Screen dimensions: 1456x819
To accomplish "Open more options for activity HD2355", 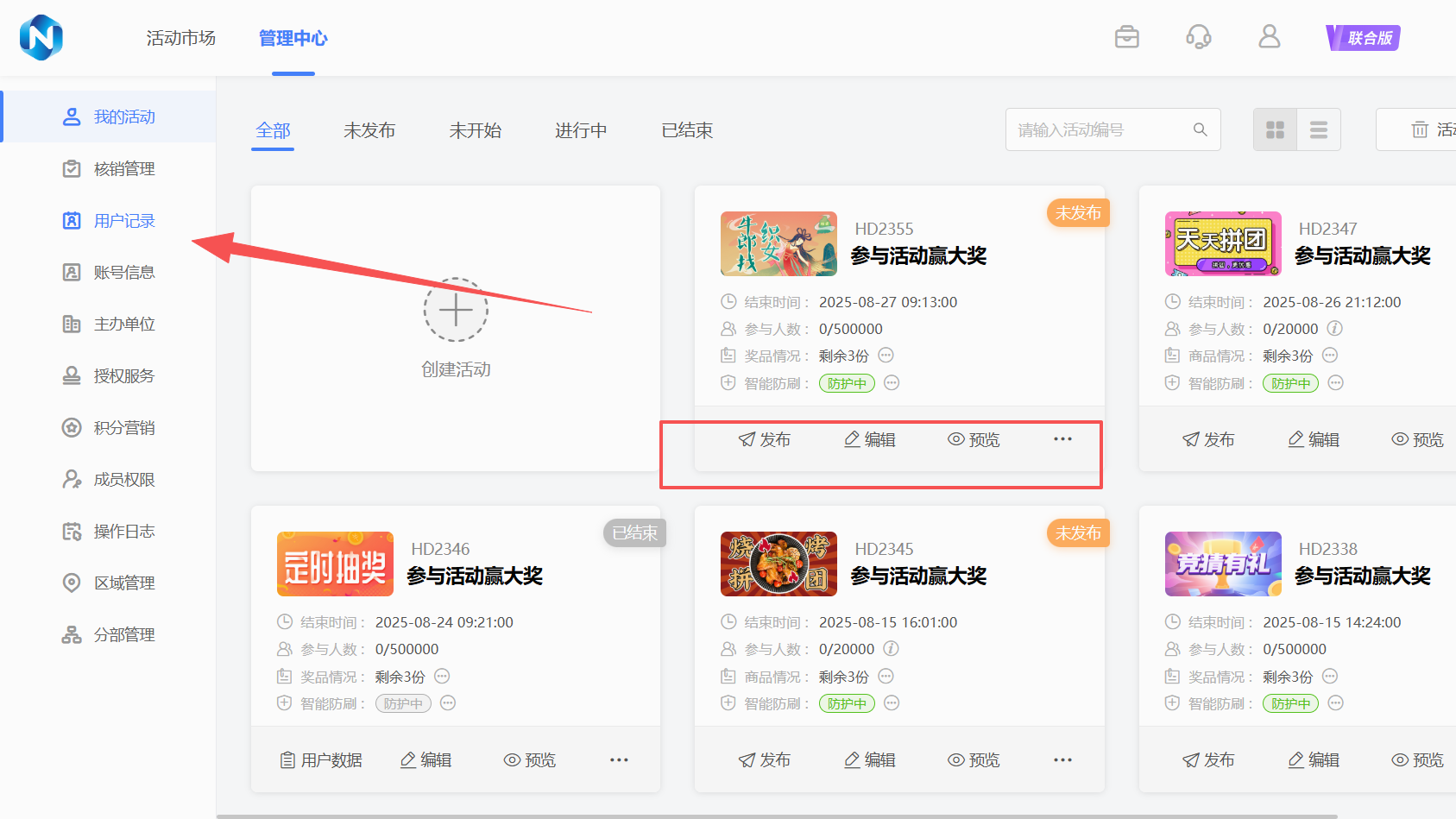I will [x=1062, y=439].
